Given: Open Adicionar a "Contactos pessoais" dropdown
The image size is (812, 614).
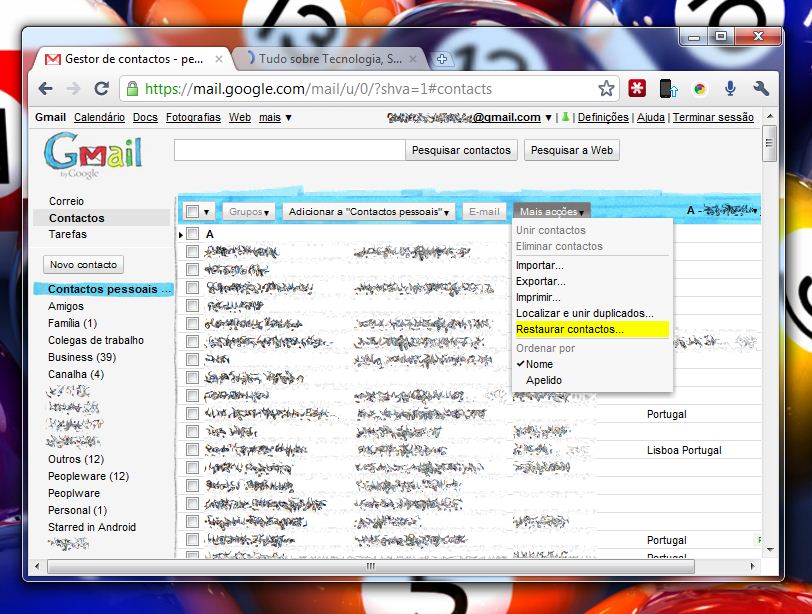Looking at the screenshot, I should pyautogui.click(x=369, y=212).
